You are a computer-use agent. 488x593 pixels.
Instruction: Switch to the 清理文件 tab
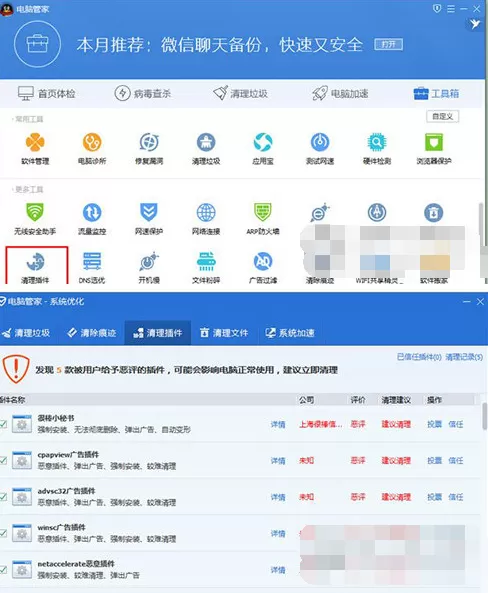[224, 333]
